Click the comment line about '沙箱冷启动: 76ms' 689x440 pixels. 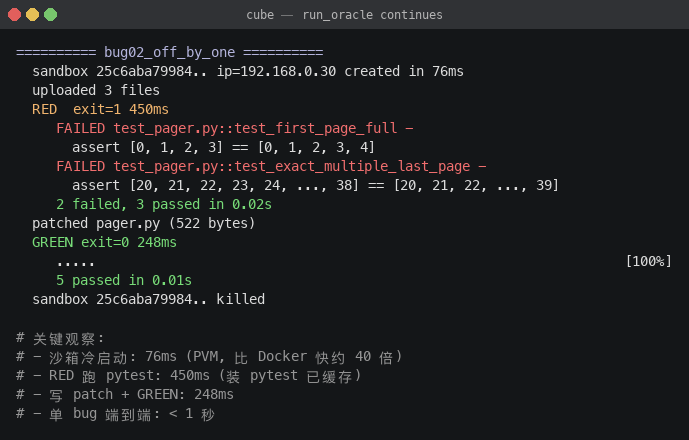click(210, 356)
